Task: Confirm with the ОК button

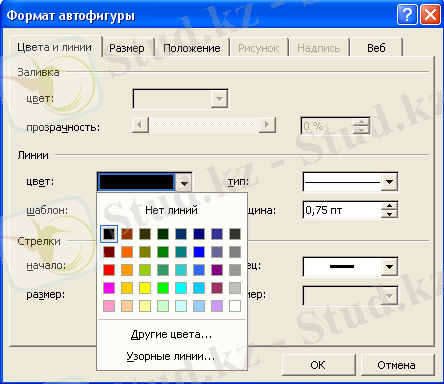Action: (x=318, y=365)
